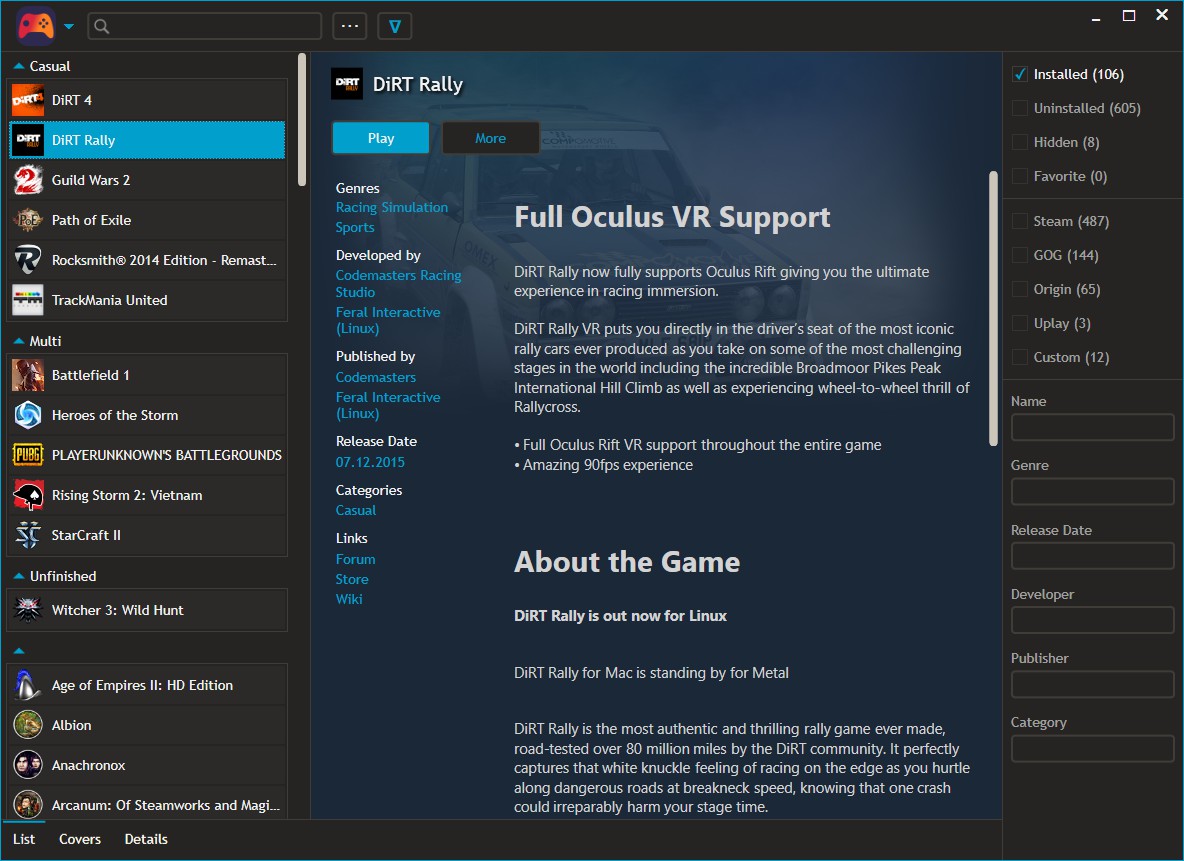This screenshot has width=1184, height=861.
Task: Click the Battlefield 1 icon
Action: 28,375
